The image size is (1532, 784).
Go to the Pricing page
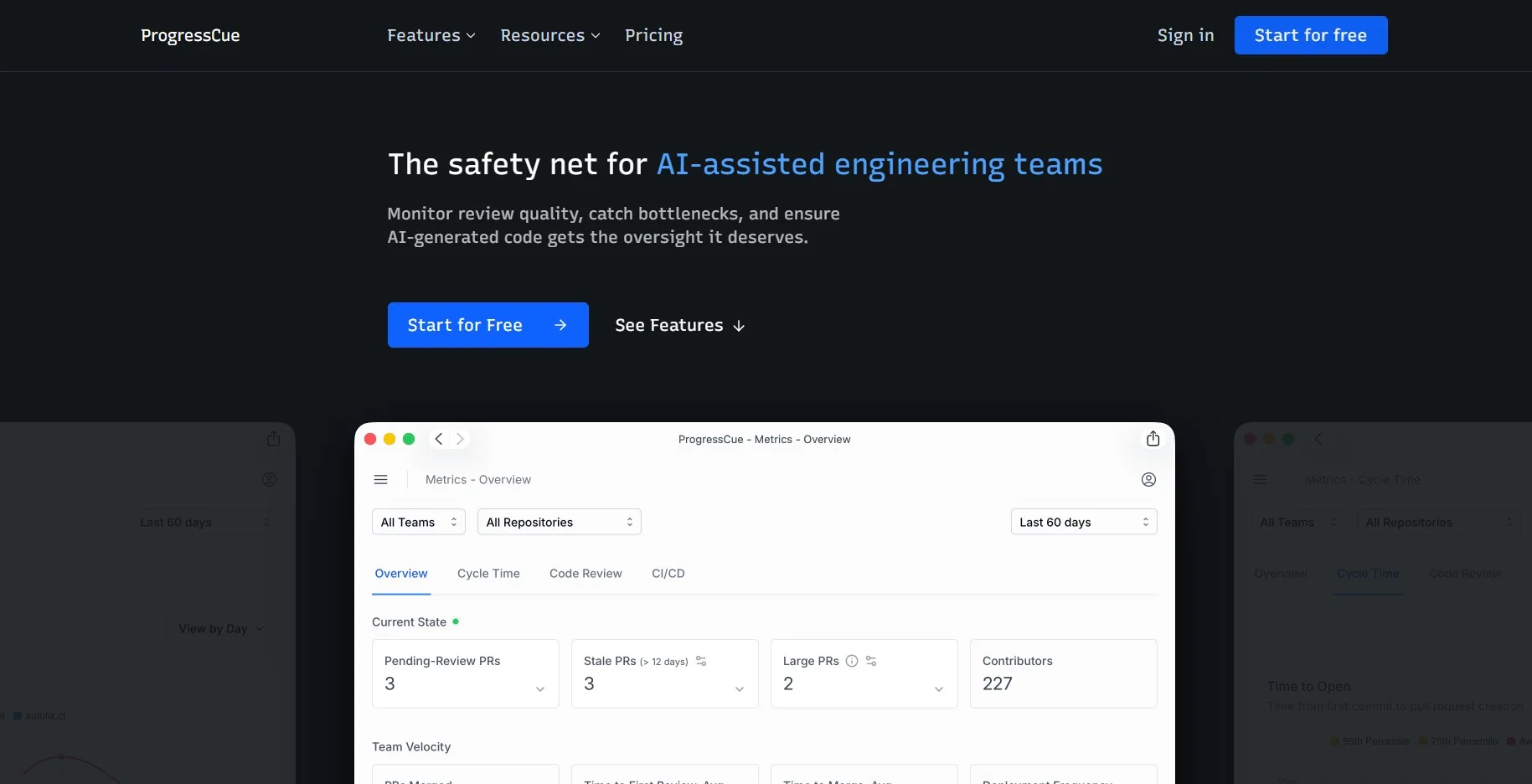[x=653, y=35]
